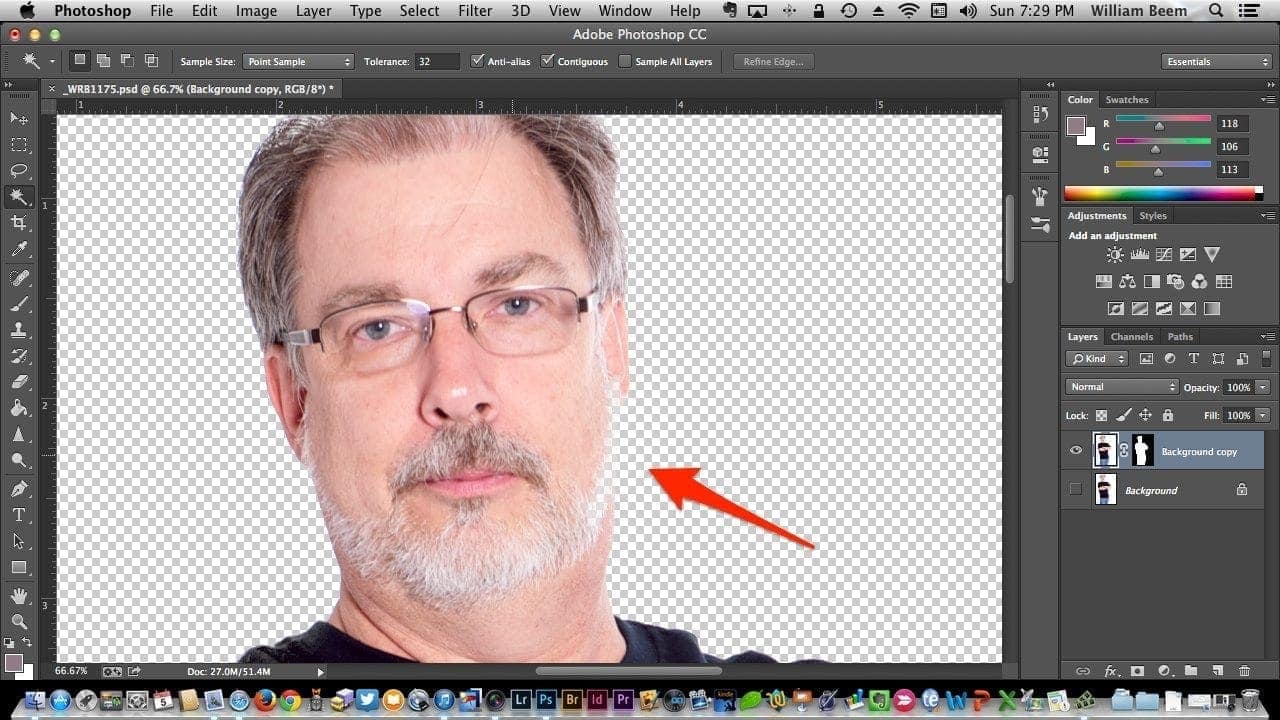Image resolution: width=1280 pixels, height=720 pixels.
Task: Select the Brush tool
Action: pos(19,303)
